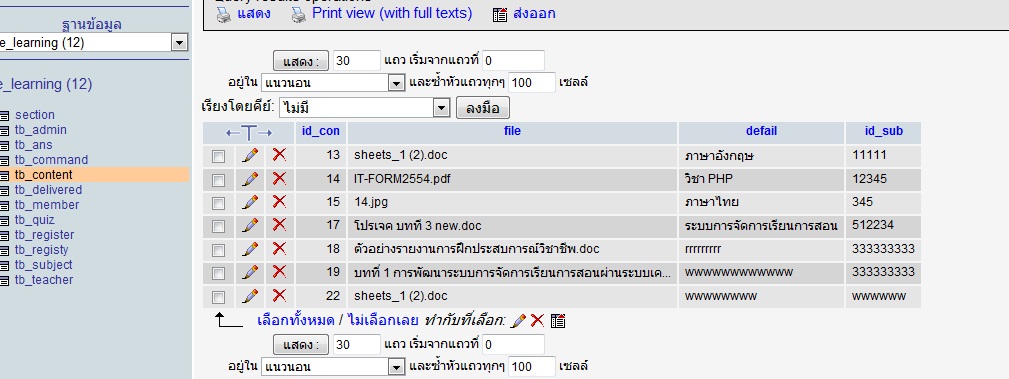Sort by id_sub column header

click(884, 131)
